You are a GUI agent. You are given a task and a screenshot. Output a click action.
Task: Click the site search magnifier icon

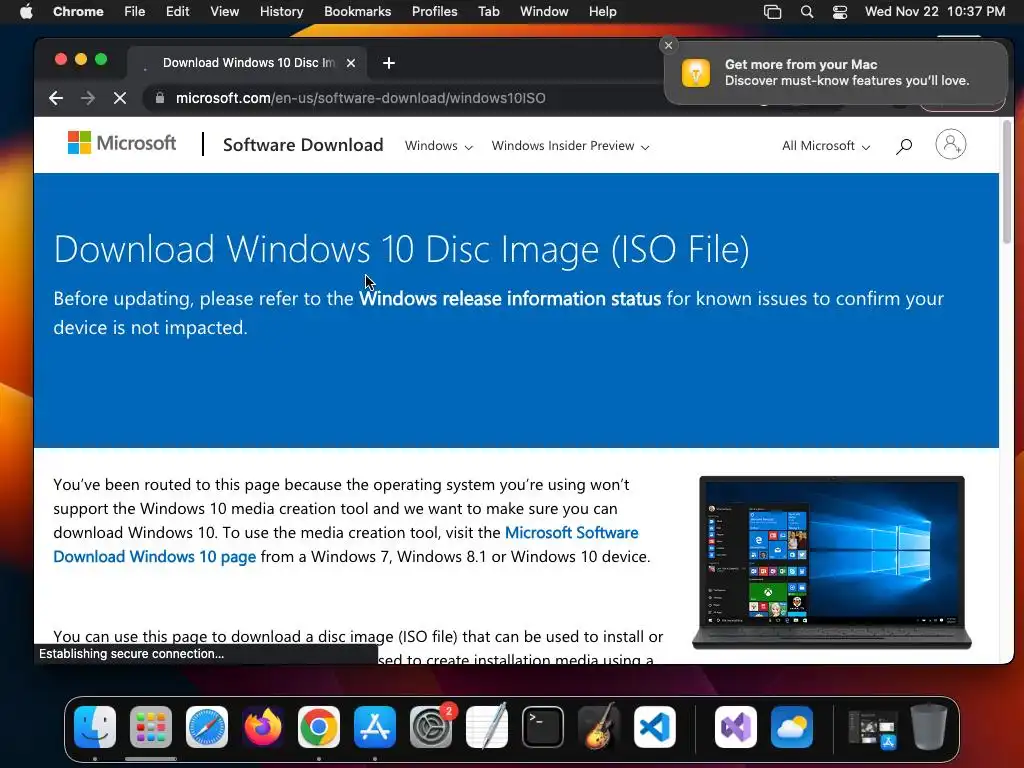pyautogui.click(x=904, y=146)
